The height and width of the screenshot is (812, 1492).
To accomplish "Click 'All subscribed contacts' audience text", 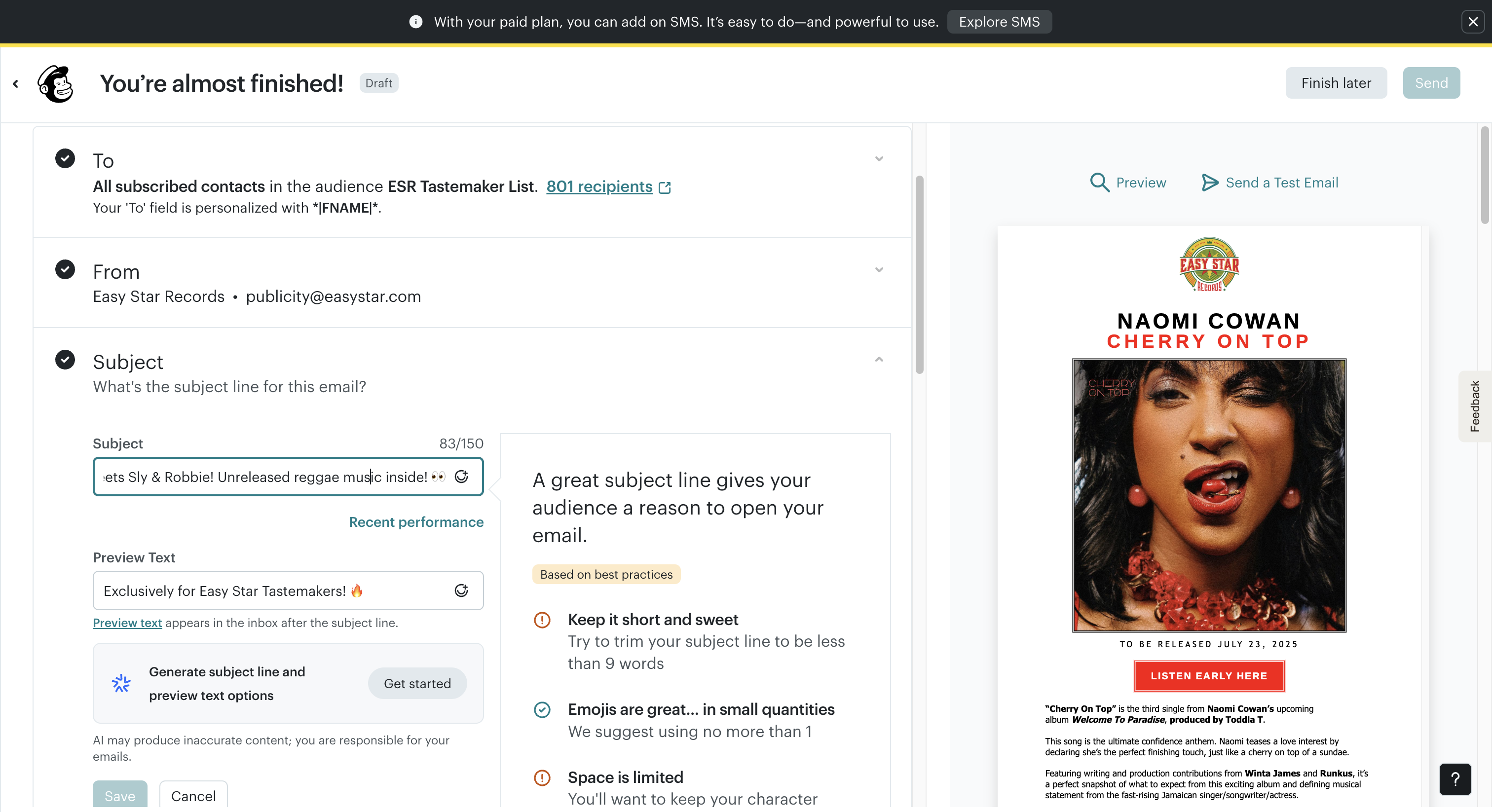I will 179,186.
